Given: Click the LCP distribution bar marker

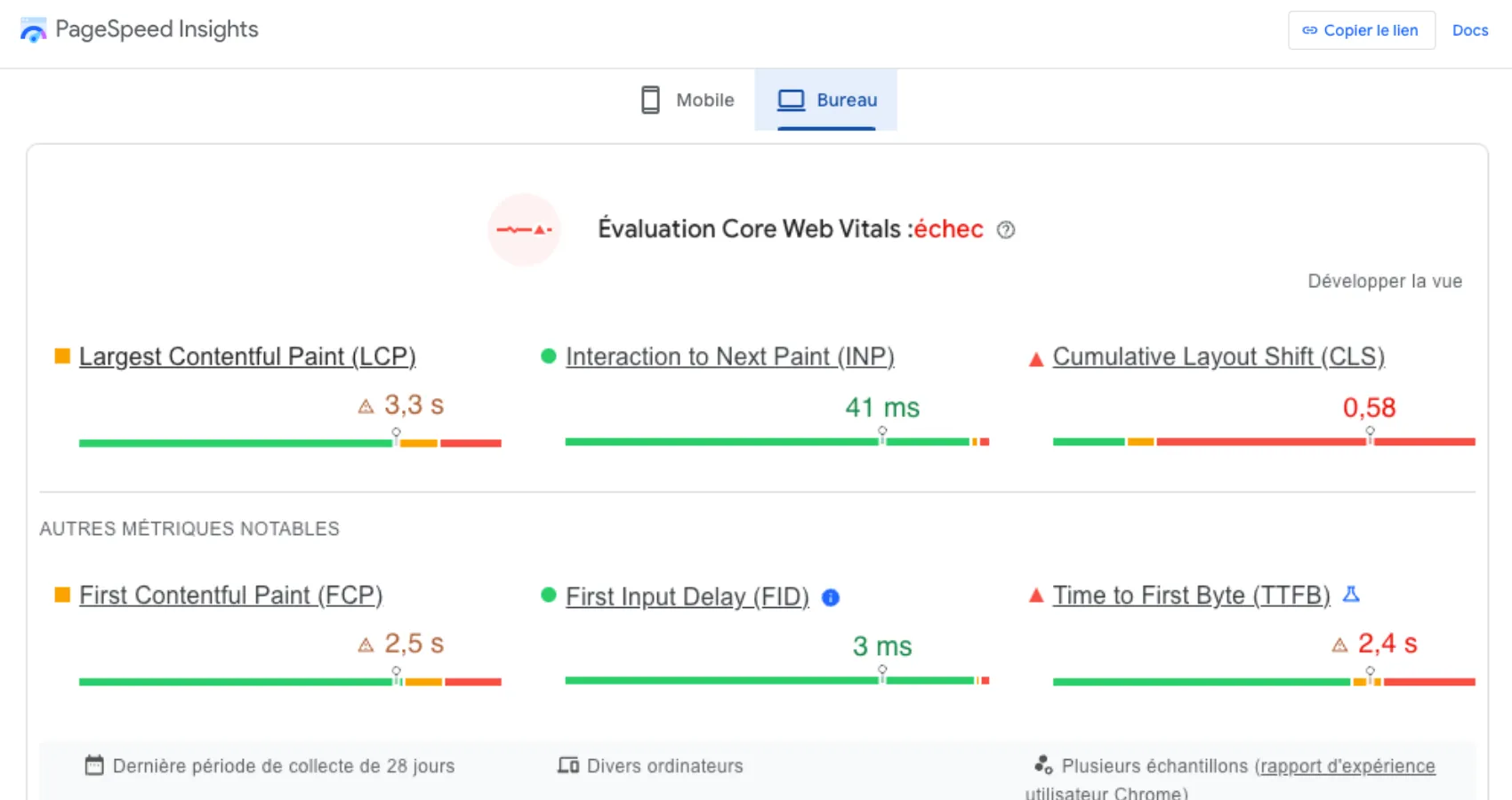Looking at the screenshot, I should pos(397,436).
